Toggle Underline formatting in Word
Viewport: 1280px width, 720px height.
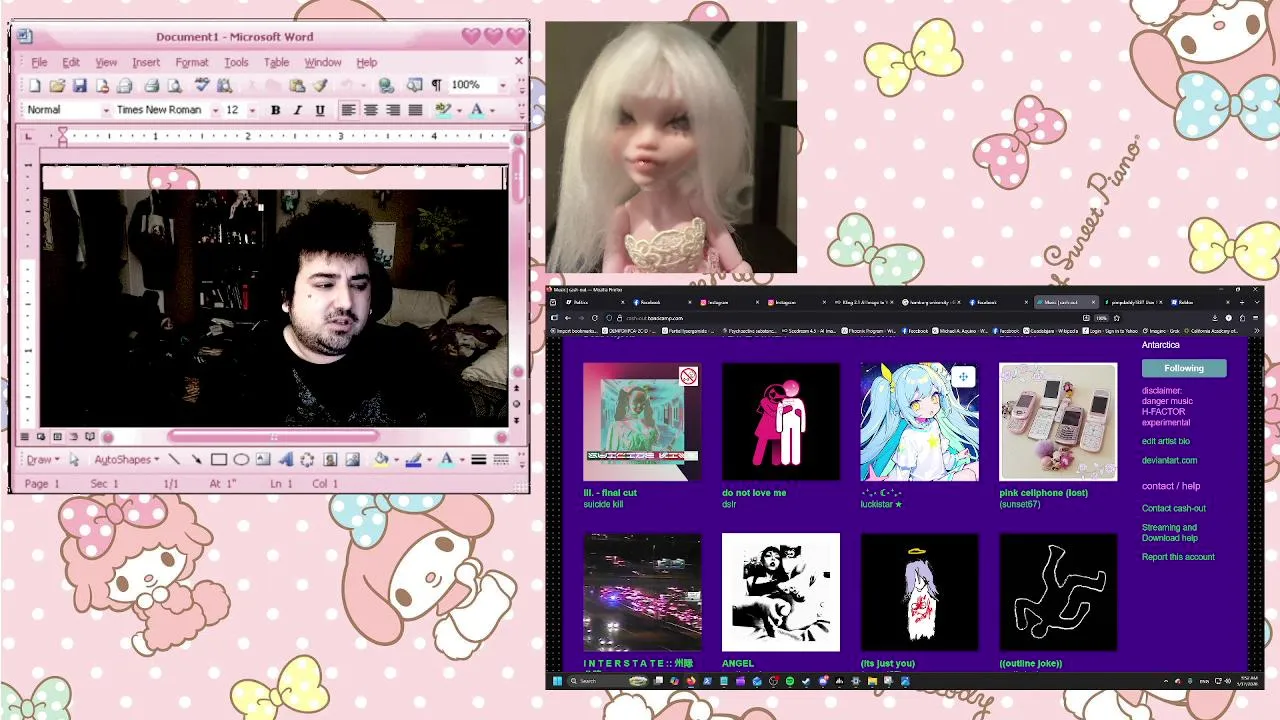click(320, 110)
